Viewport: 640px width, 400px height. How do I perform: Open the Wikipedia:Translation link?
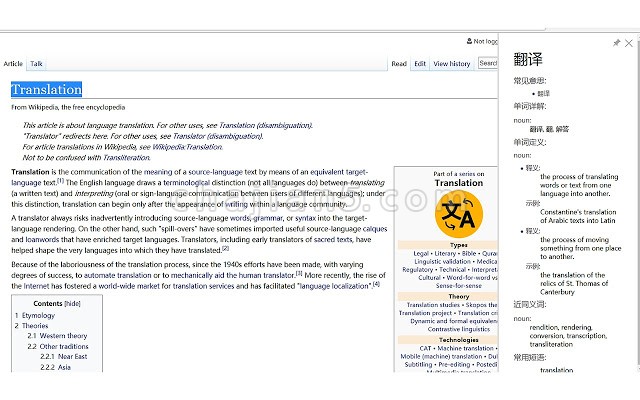pyautogui.click(x=187, y=147)
